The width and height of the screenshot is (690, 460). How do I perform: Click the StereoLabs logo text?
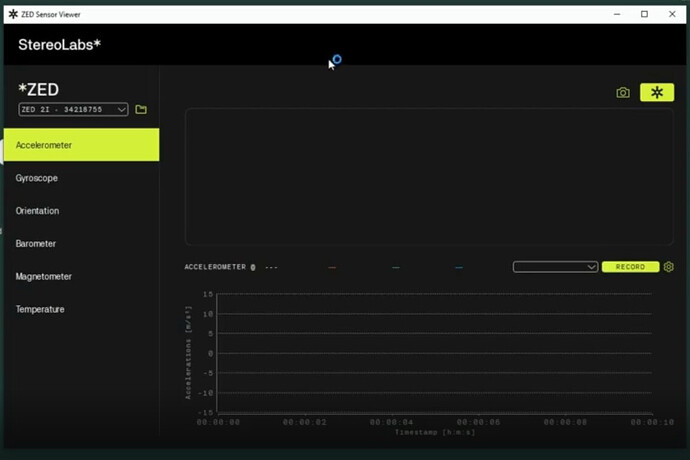tap(59, 45)
